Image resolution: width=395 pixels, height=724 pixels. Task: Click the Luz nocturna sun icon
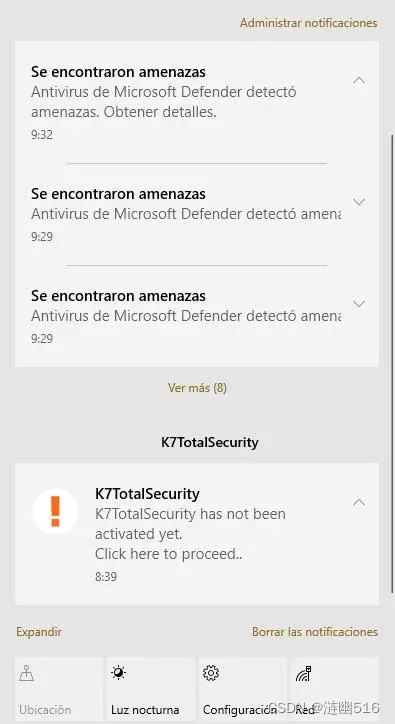(118, 673)
